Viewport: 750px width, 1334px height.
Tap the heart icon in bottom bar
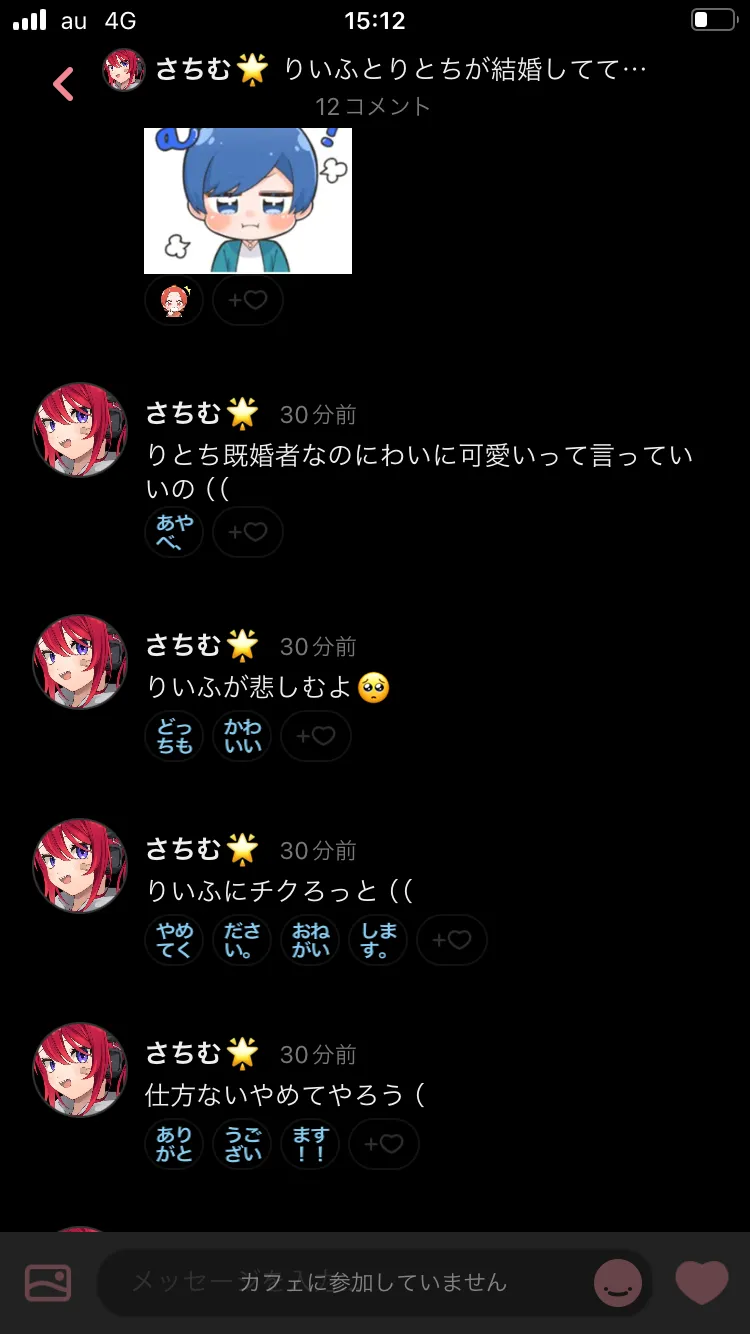tap(702, 1282)
